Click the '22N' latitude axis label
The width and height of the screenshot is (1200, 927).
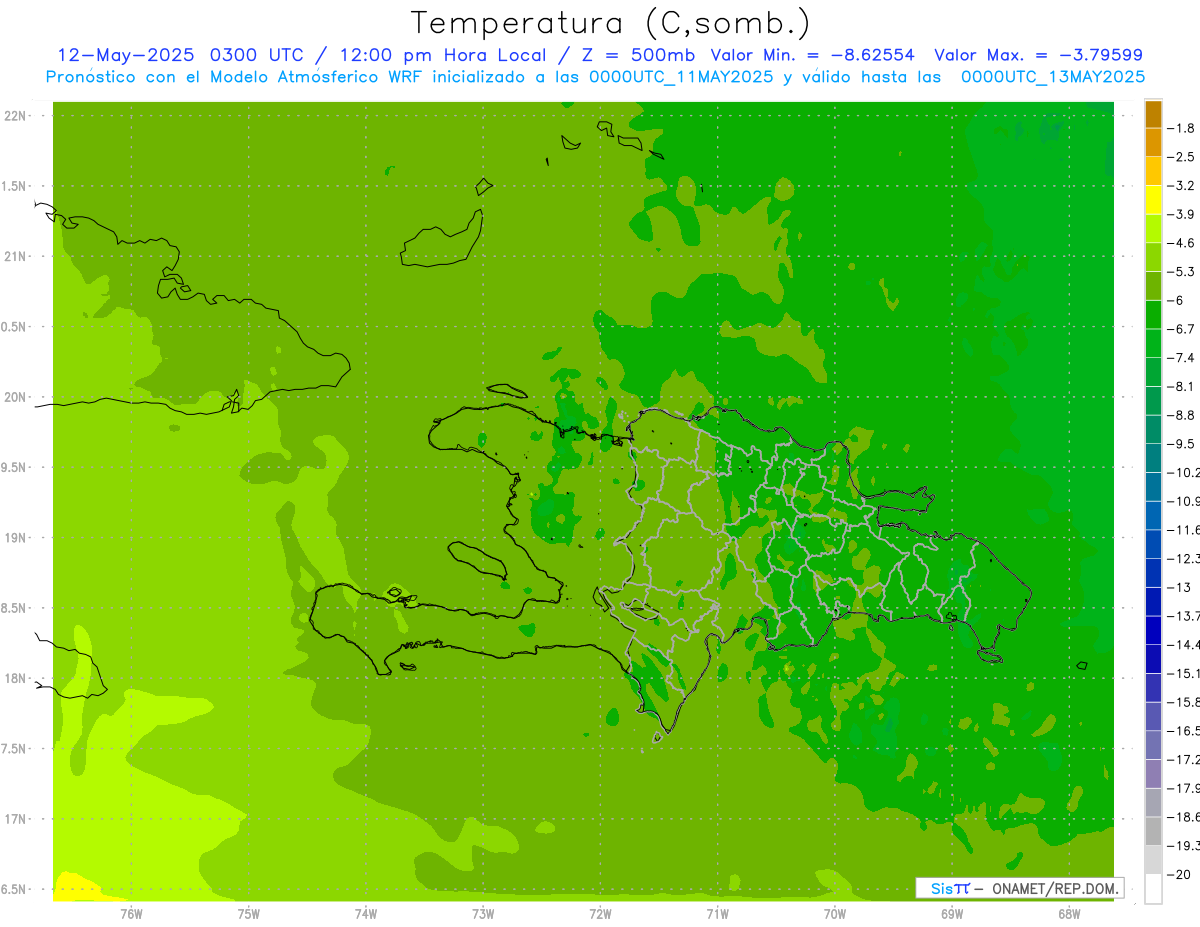coord(17,116)
